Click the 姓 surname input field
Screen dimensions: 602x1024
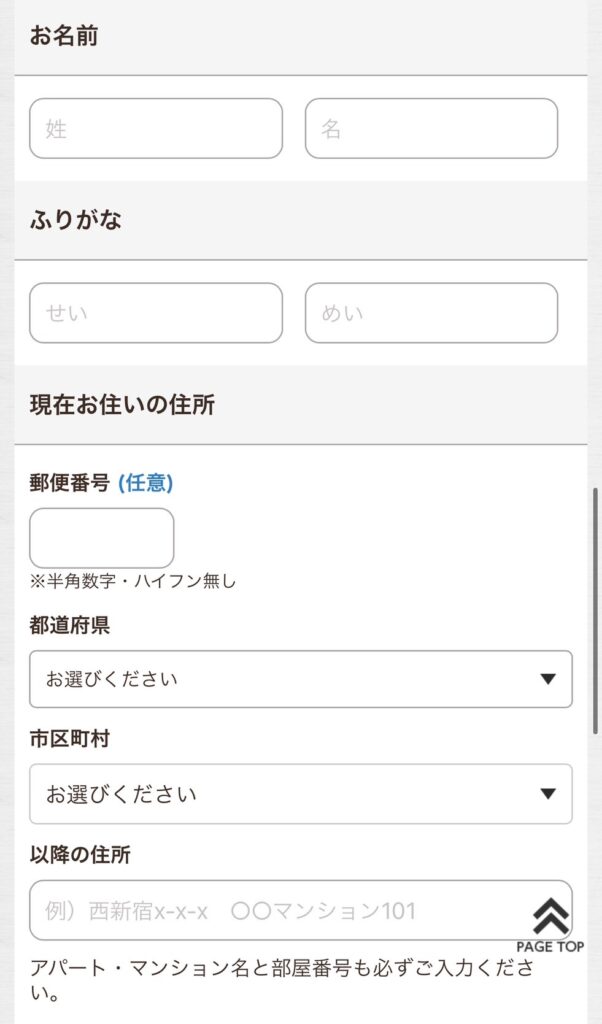(x=155, y=128)
